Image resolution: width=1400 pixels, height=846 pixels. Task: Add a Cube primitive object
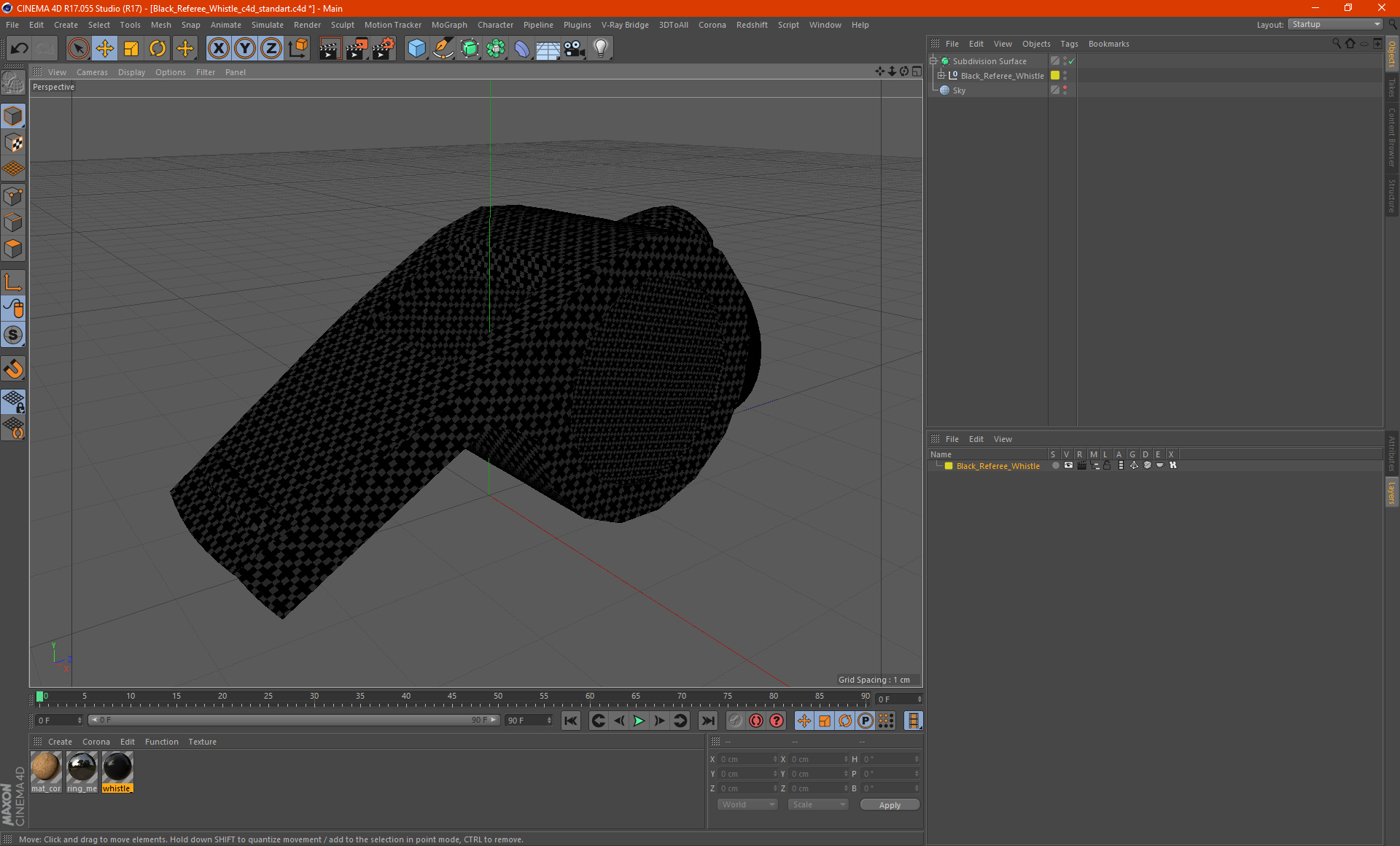point(416,49)
